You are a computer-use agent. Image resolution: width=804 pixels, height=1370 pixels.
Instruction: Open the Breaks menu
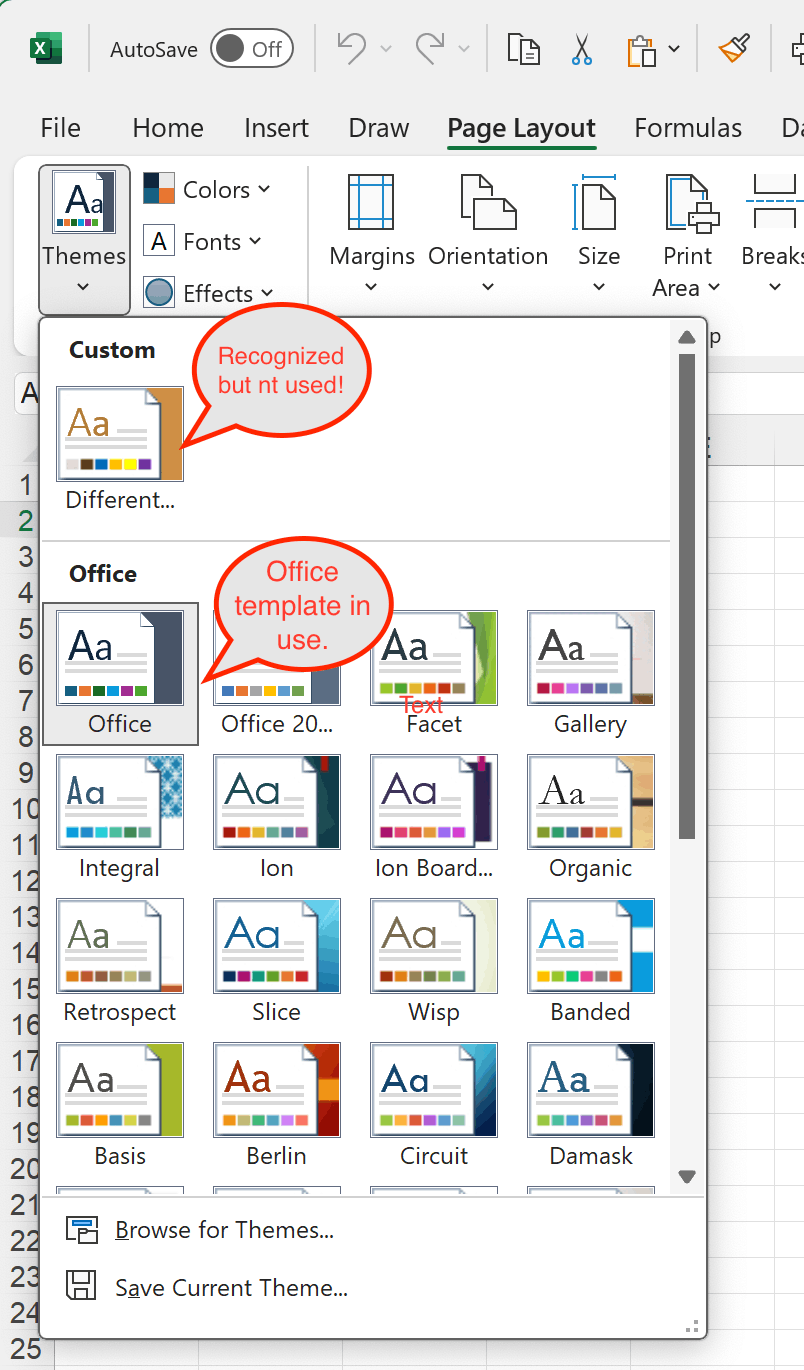(772, 235)
